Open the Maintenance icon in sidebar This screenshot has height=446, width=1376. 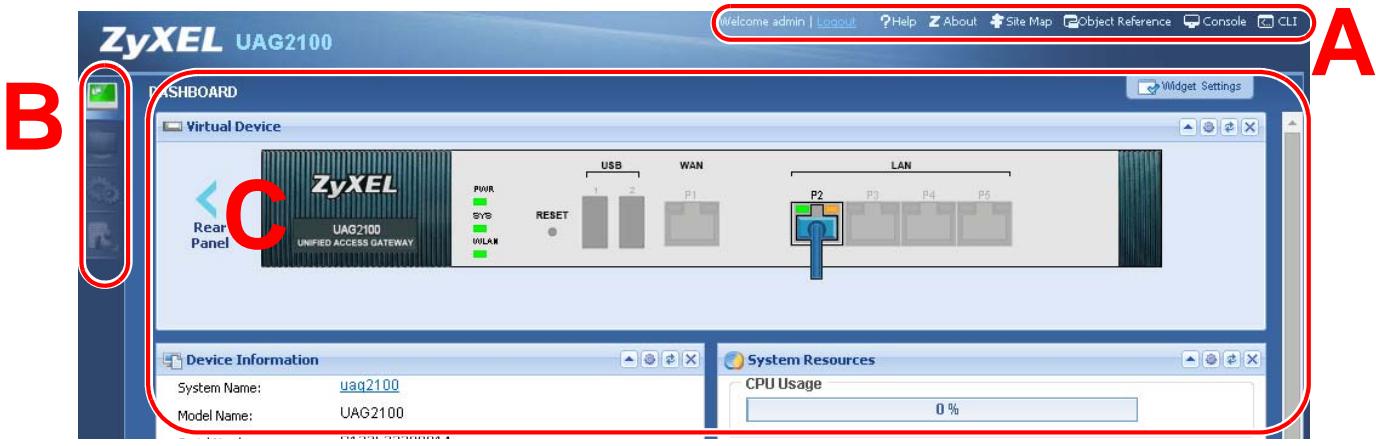[104, 235]
